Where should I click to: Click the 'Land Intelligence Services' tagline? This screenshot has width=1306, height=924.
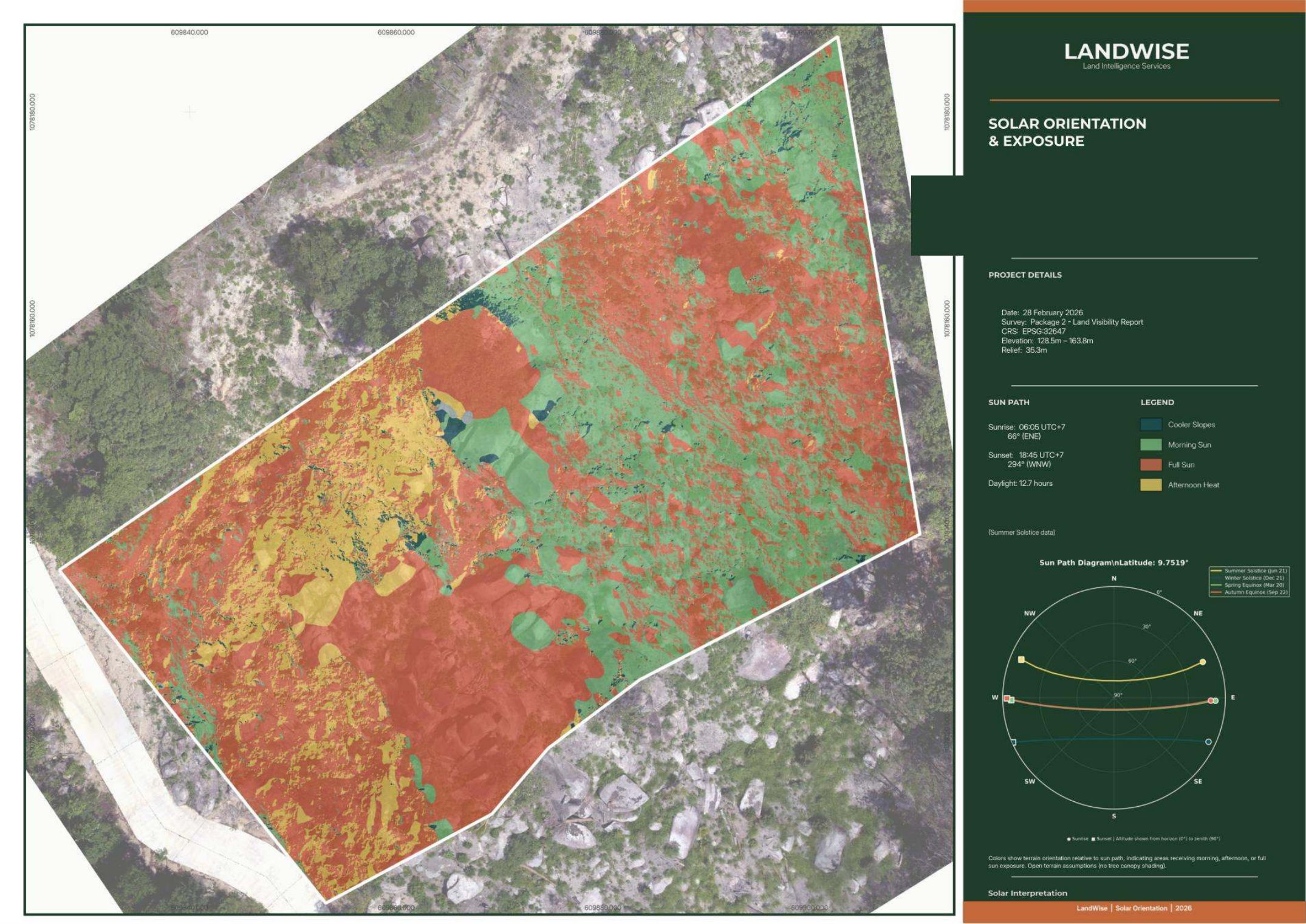coord(1126,66)
